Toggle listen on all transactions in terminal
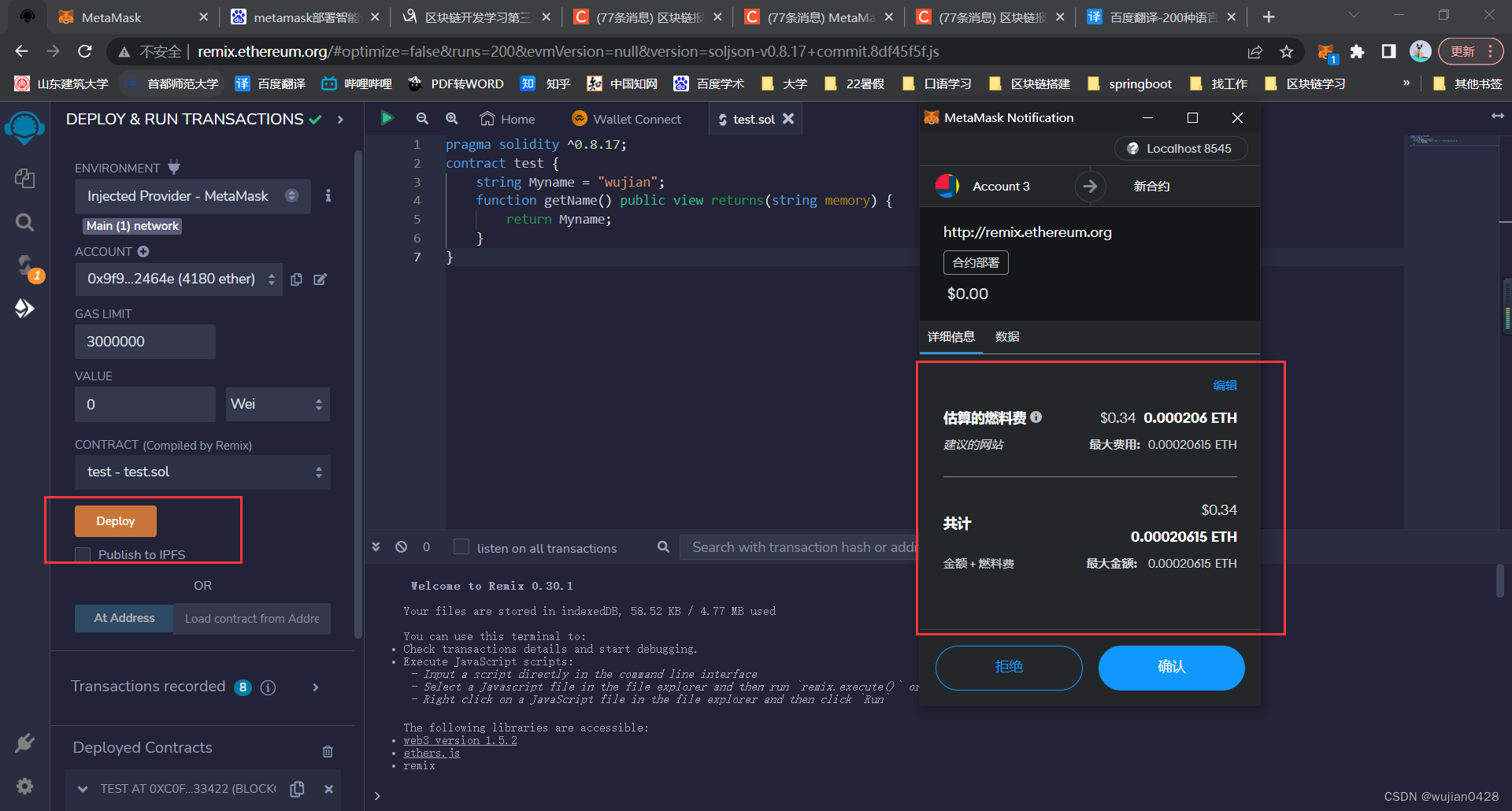The image size is (1512, 811). tap(461, 546)
